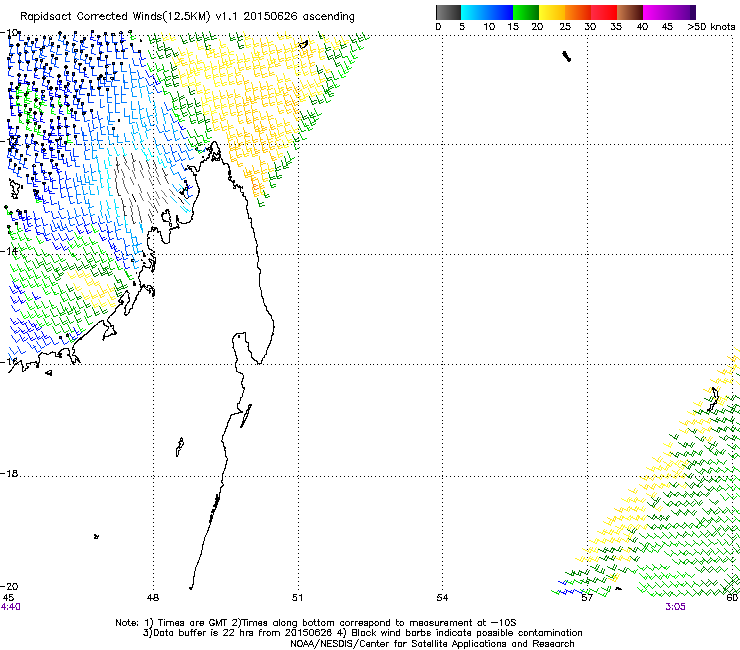Click the 'NOAA/NESDIS/Center for Satellite Applications' credit line
740x650 pixels.
pyautogui.click(x=432, y=644)
